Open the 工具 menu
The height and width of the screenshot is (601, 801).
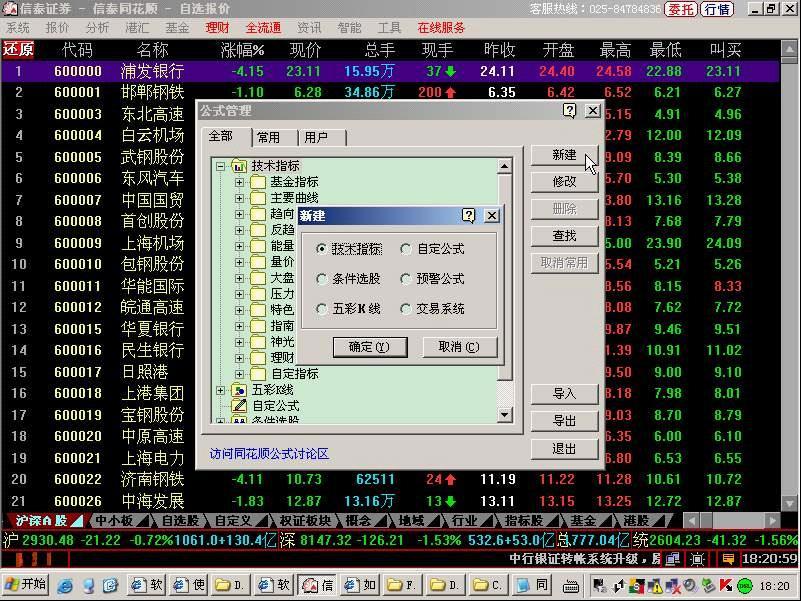click(x=389, y=28)
